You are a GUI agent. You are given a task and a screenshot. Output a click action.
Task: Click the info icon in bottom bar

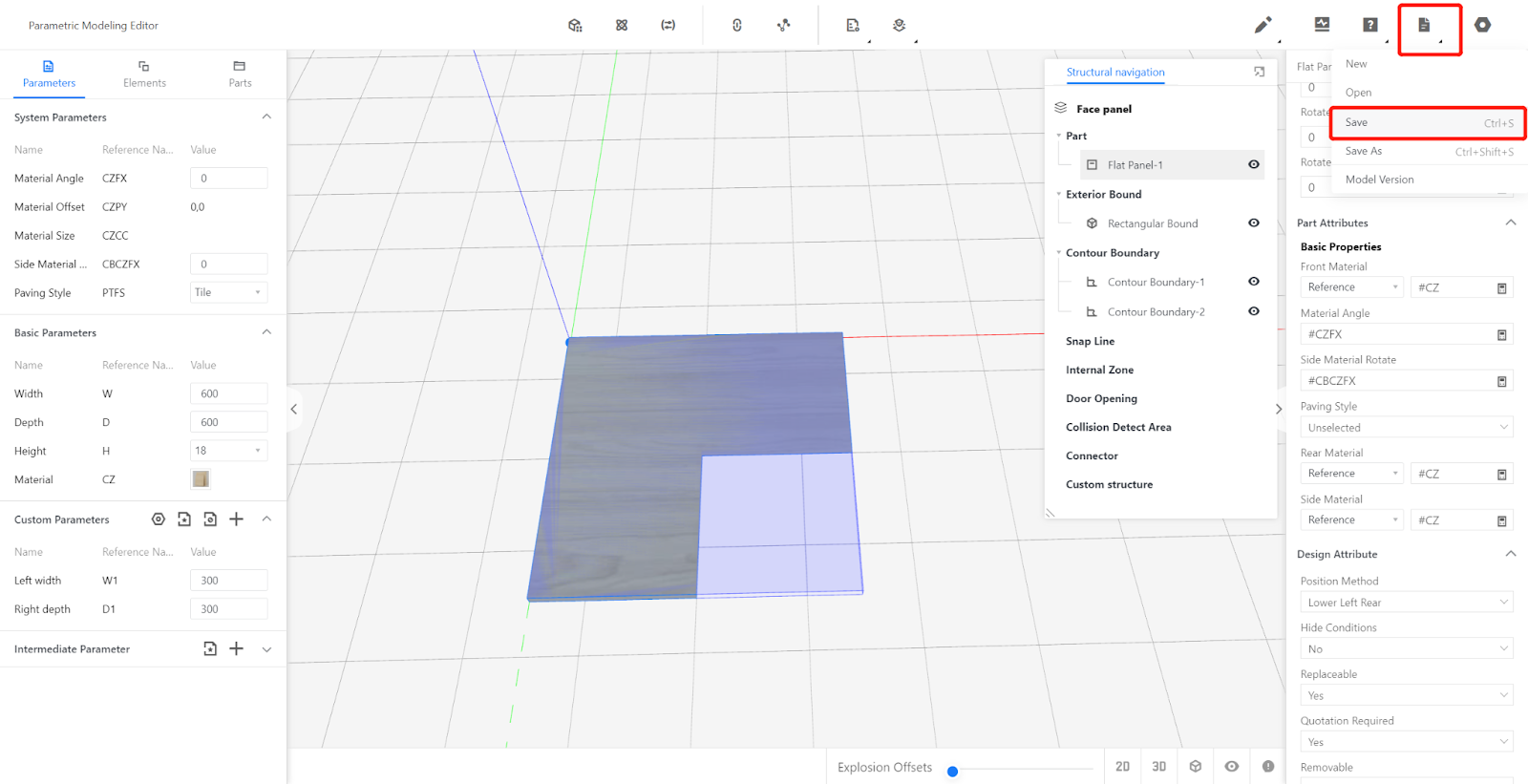coord(1268,767)
